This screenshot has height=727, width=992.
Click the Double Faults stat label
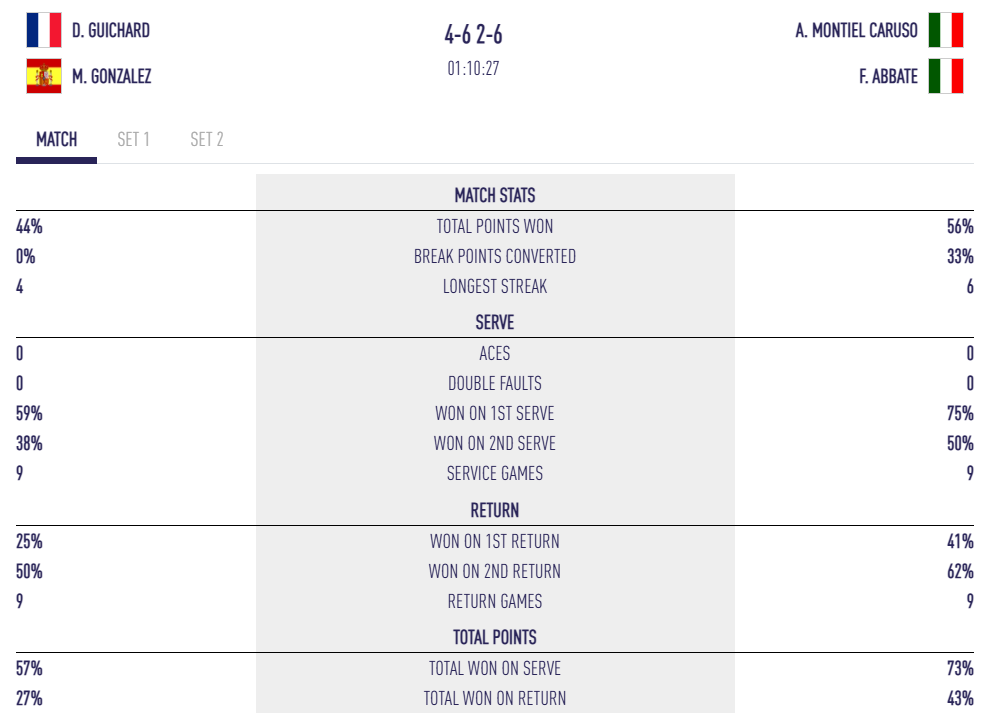click(x=495, y=384)
